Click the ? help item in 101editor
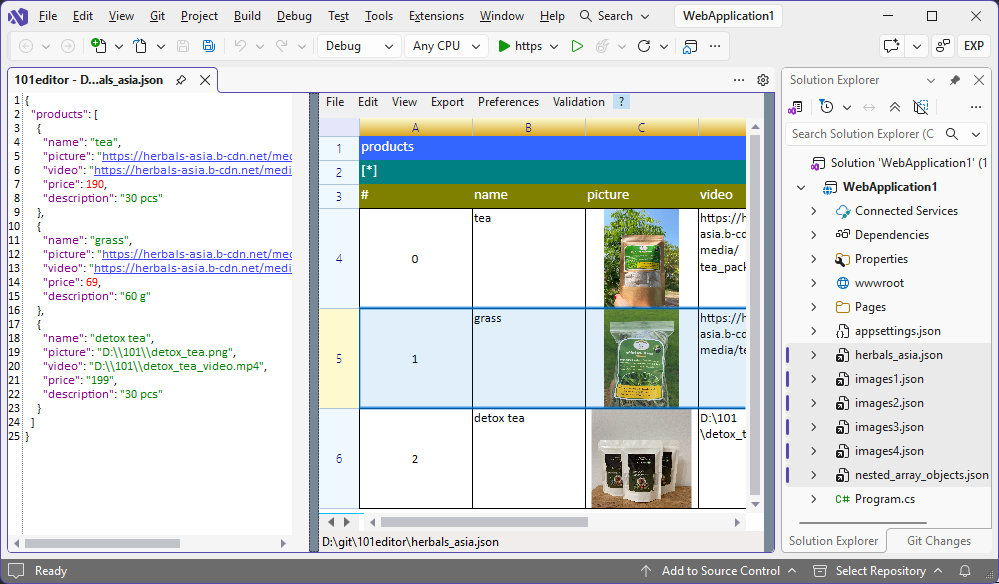This screenshot has height=584, width=999. click(621, 102)
